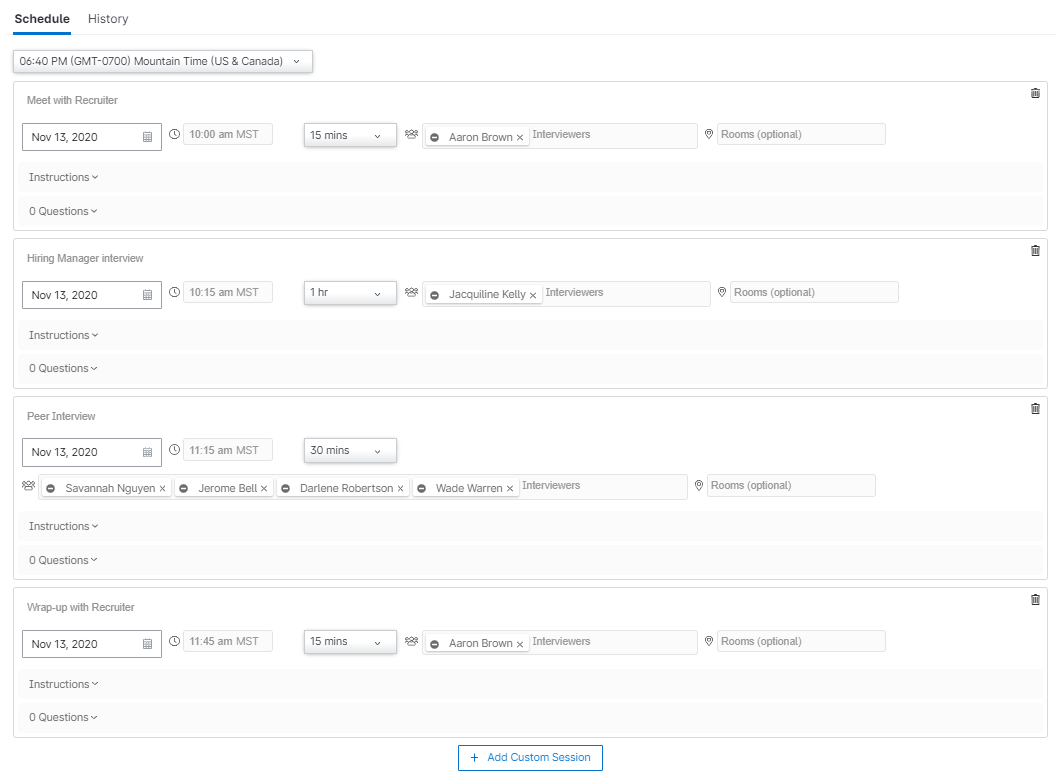
Task: Change the Peer Interview 30 mins duration
Action: coord(350,451)
